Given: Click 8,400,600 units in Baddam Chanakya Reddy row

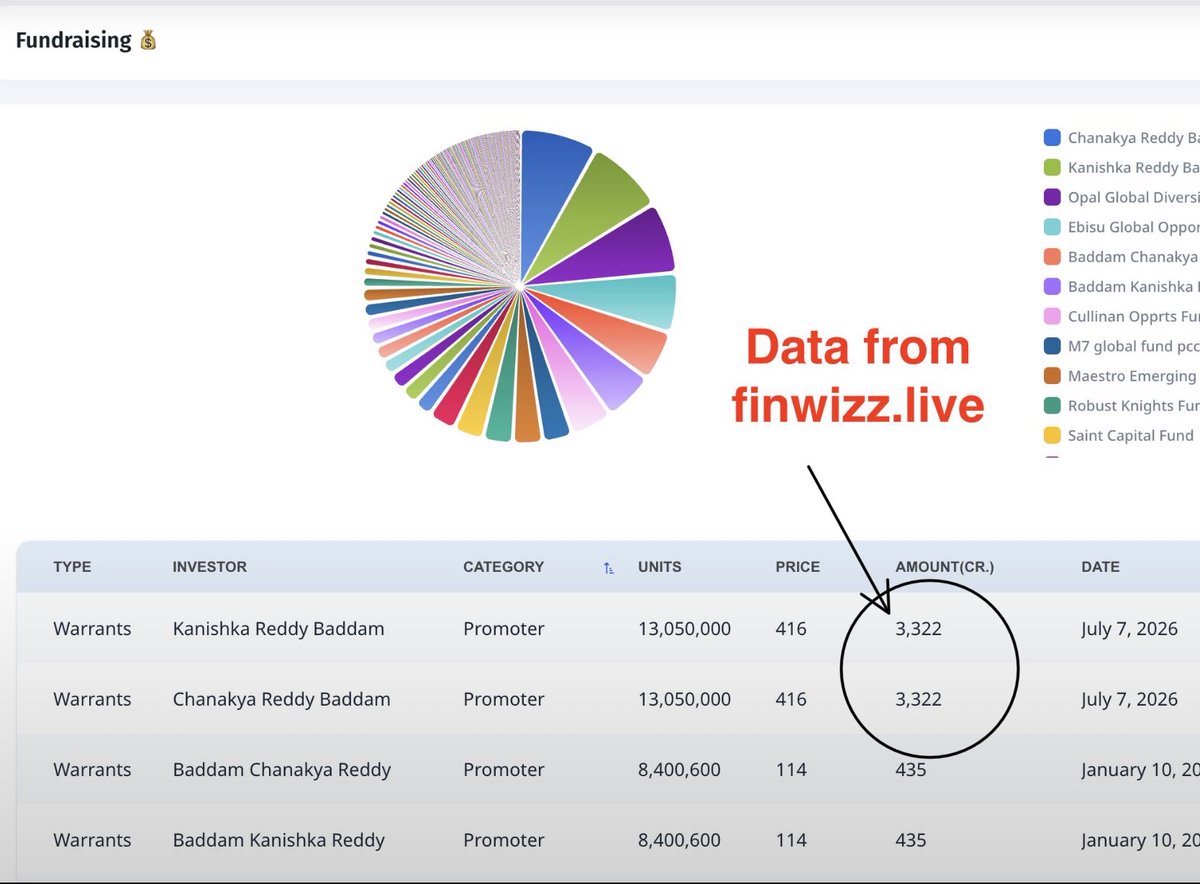Looking at the screenshot, I should click(x=679, y=770).
